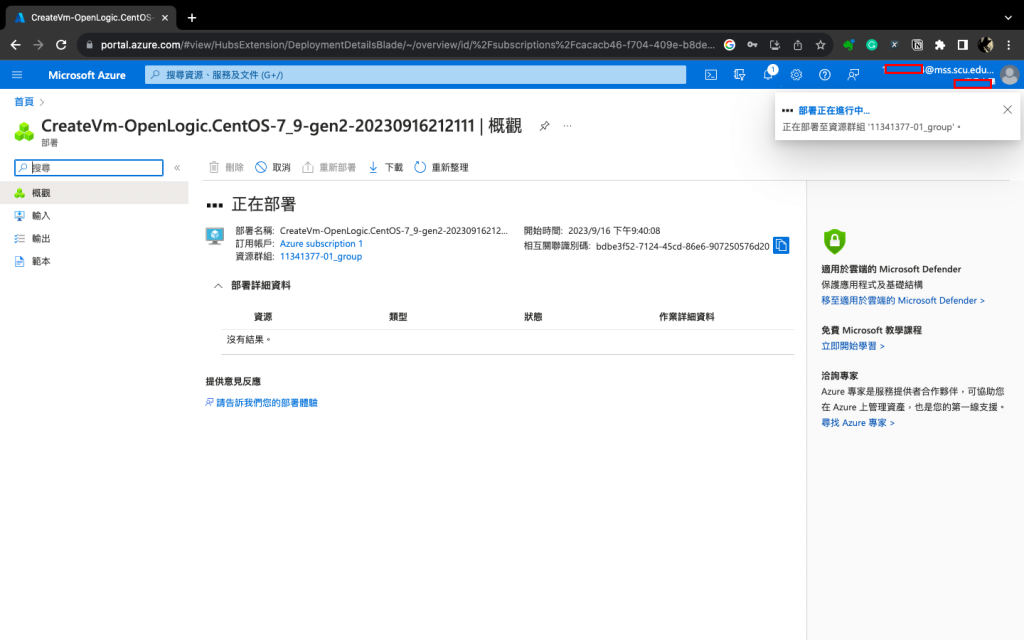Open the directories and subscriptions filter icon
The width and height of the screenshot is (1024, 640).
(739, 75)
